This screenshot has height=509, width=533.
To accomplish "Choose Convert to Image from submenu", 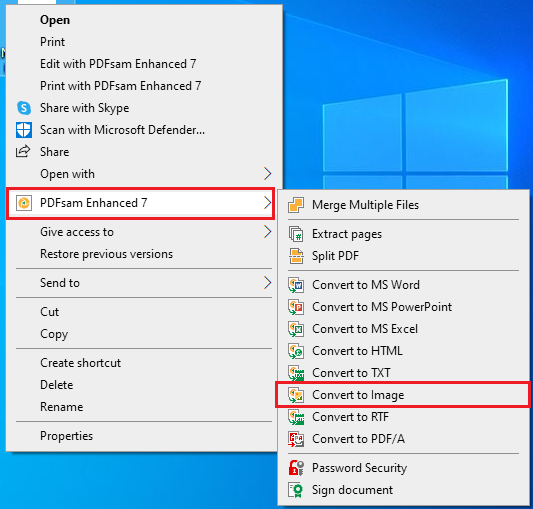I will pos(403,395).
